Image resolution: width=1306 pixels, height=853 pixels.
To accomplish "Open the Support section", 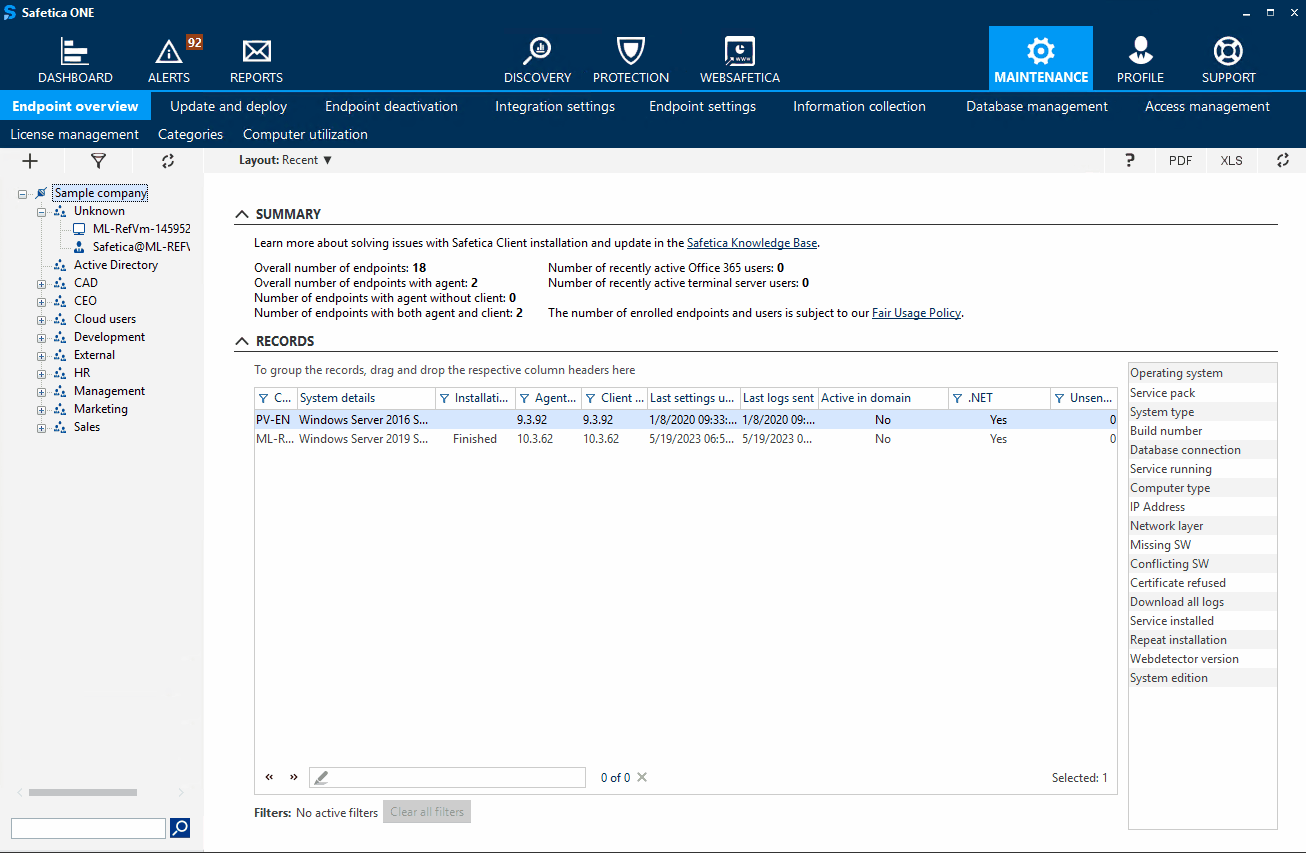I will tap(1228, 58).
